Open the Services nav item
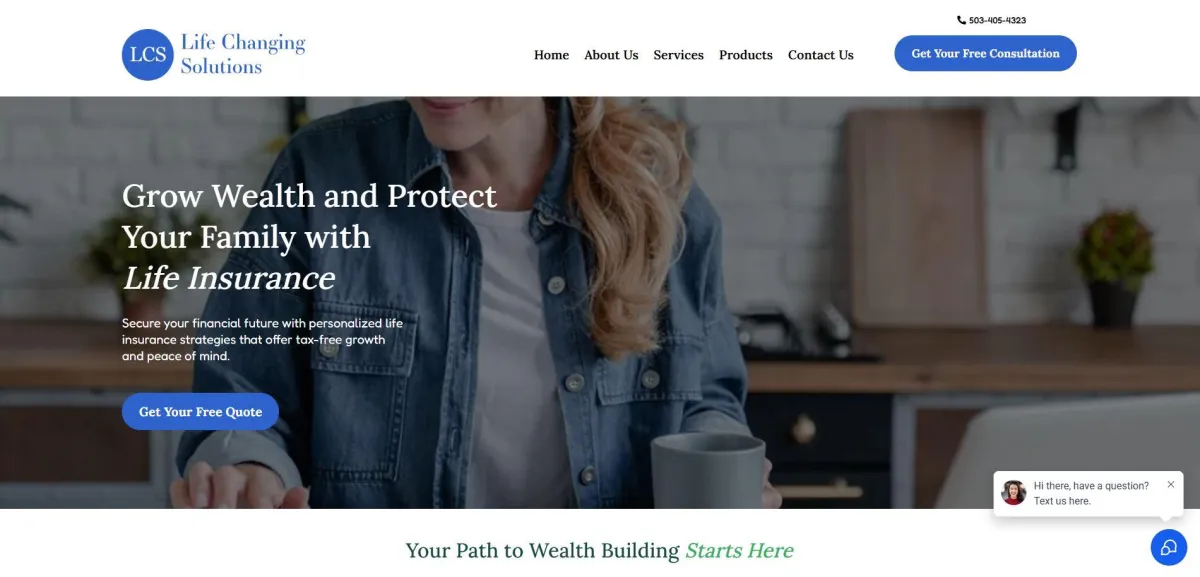The height and width of the screenshot is (577, 1200). tap(679, 55)
